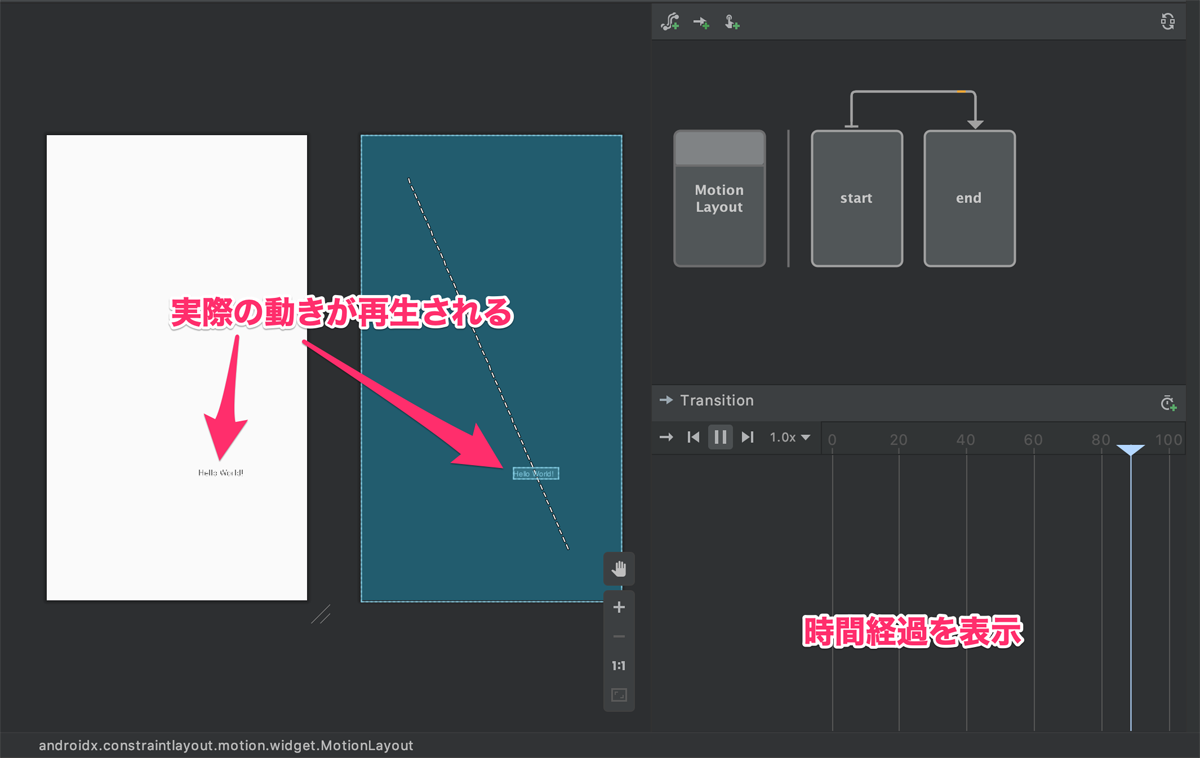
Task: Click the timeline playhead marker
Action: tap(1130, 451)
